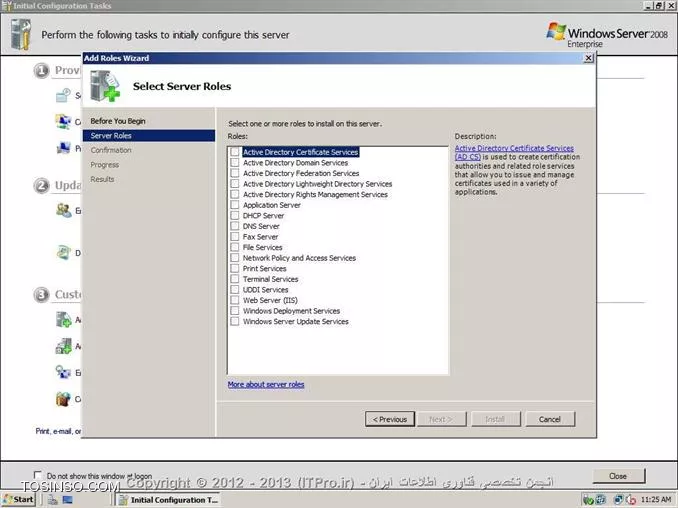
Task: Click the red alert system tray icon
Action: pyautogui.click(x=631, y=500)
